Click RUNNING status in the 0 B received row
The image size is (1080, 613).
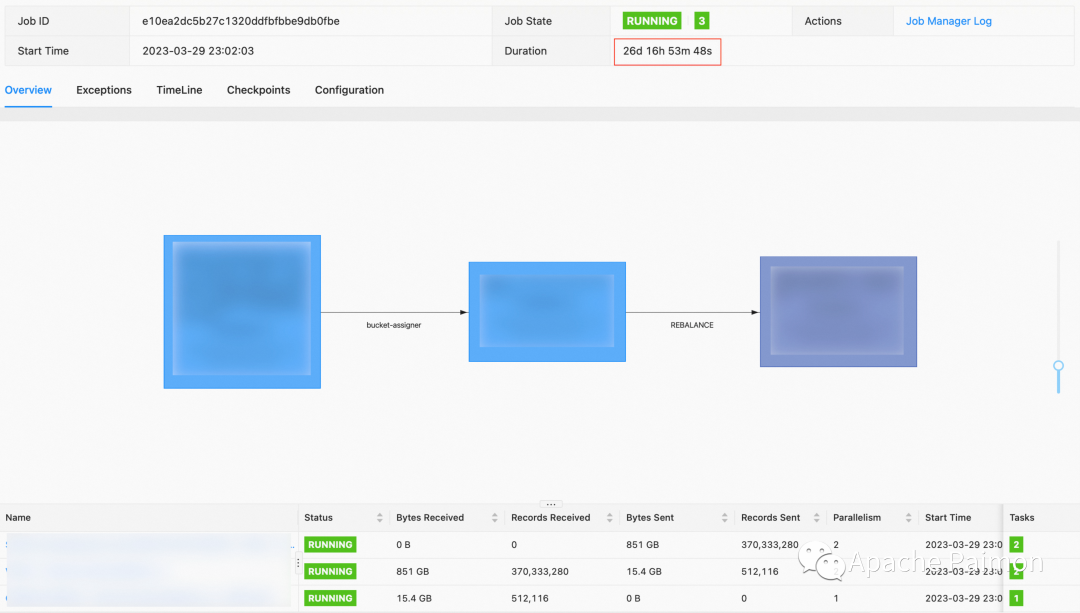pyautogui.click(x=330, y=545)
